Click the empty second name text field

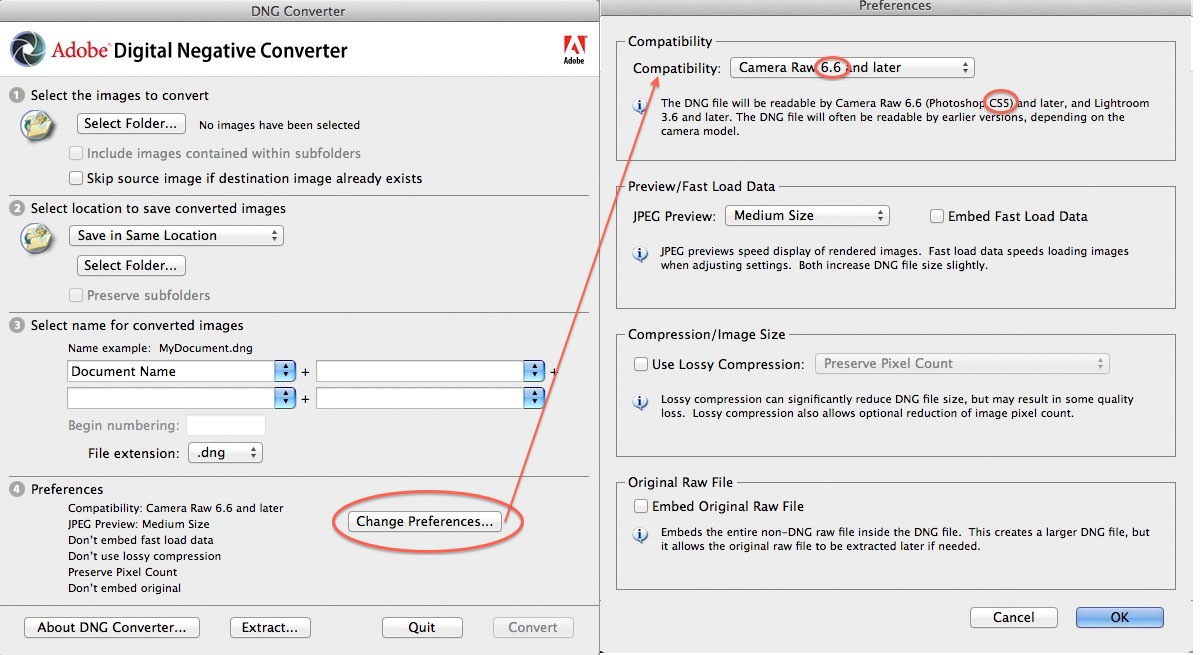click(x=420, y=371)
